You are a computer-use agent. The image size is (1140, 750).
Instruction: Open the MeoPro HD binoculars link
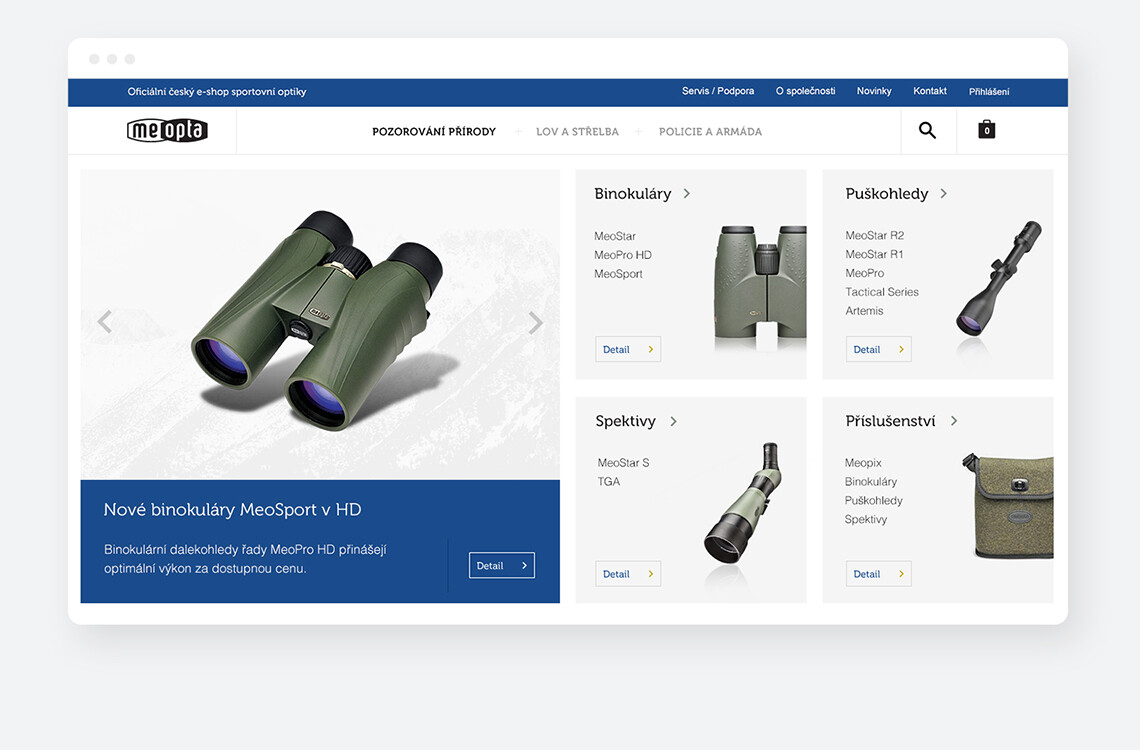click(623, 255)
